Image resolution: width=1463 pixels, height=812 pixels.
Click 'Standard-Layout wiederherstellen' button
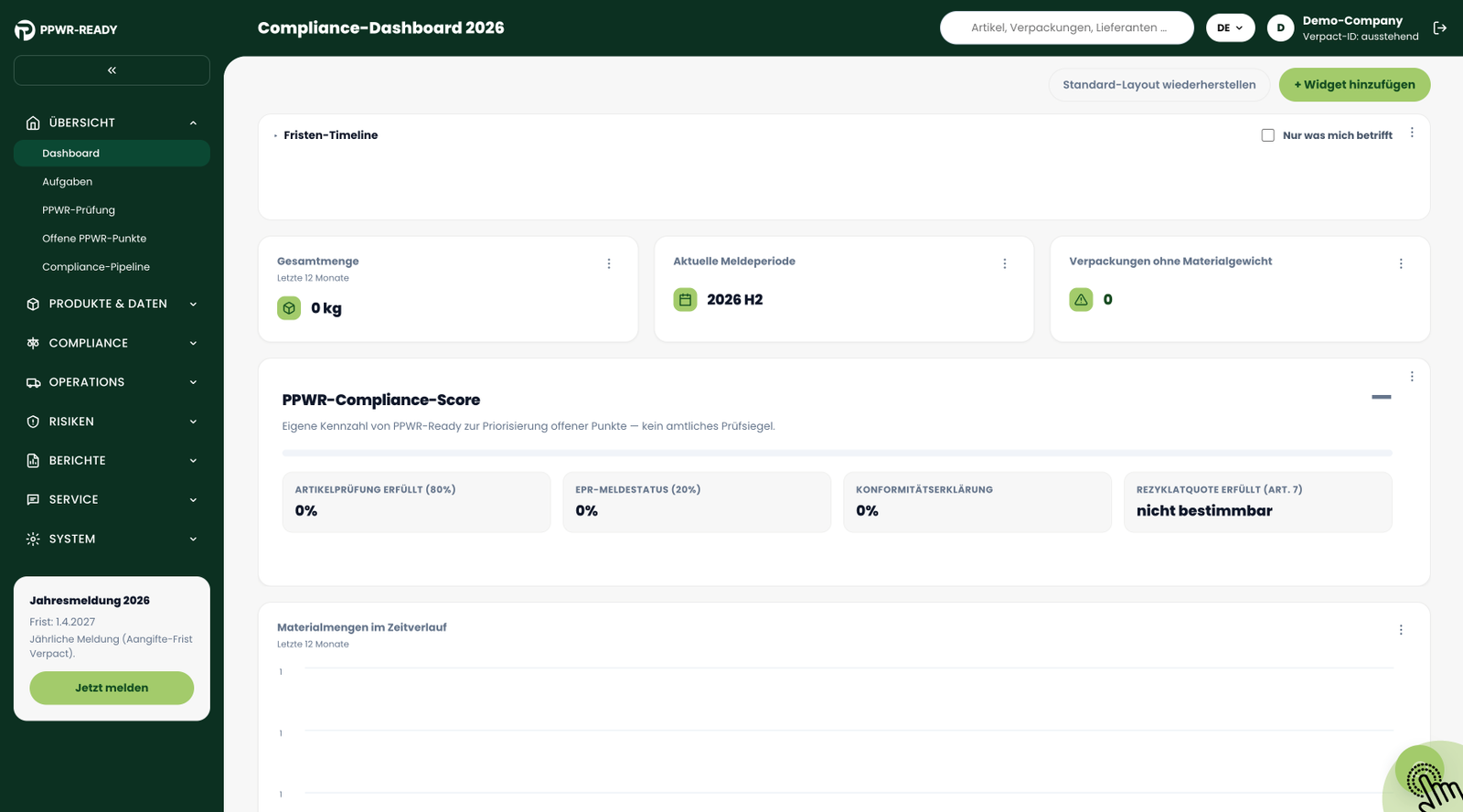point(1159,85)
